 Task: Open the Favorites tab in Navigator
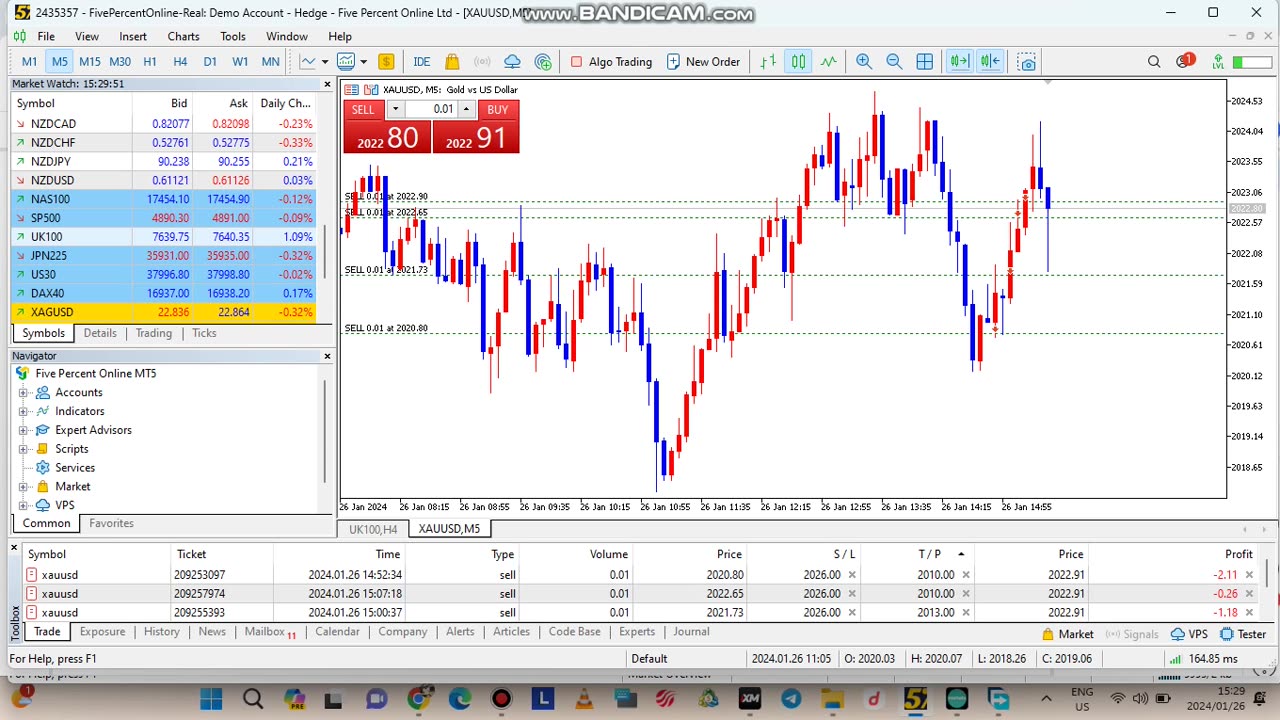click(111, 523)
